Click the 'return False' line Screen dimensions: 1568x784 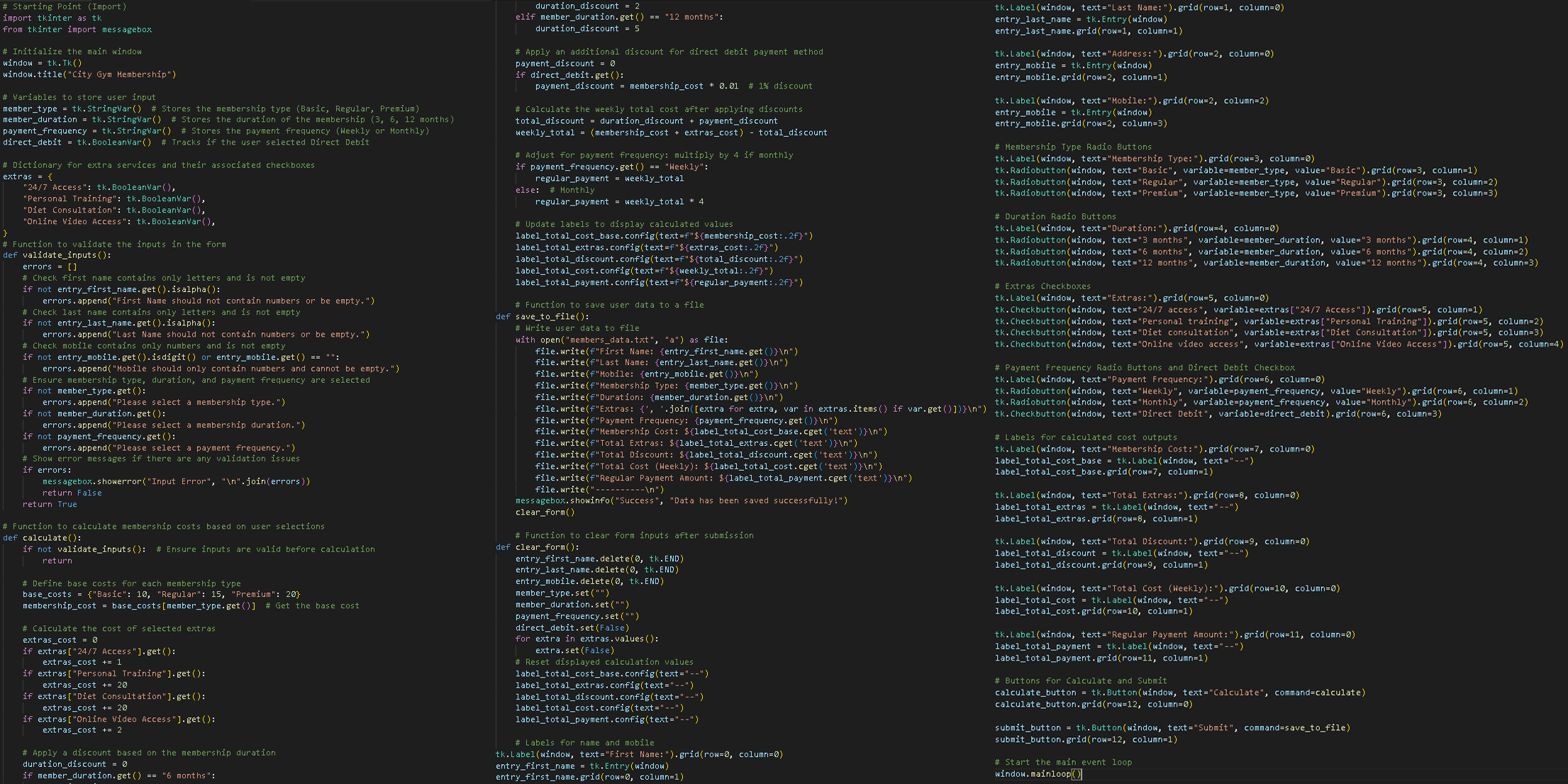point(72,493)
